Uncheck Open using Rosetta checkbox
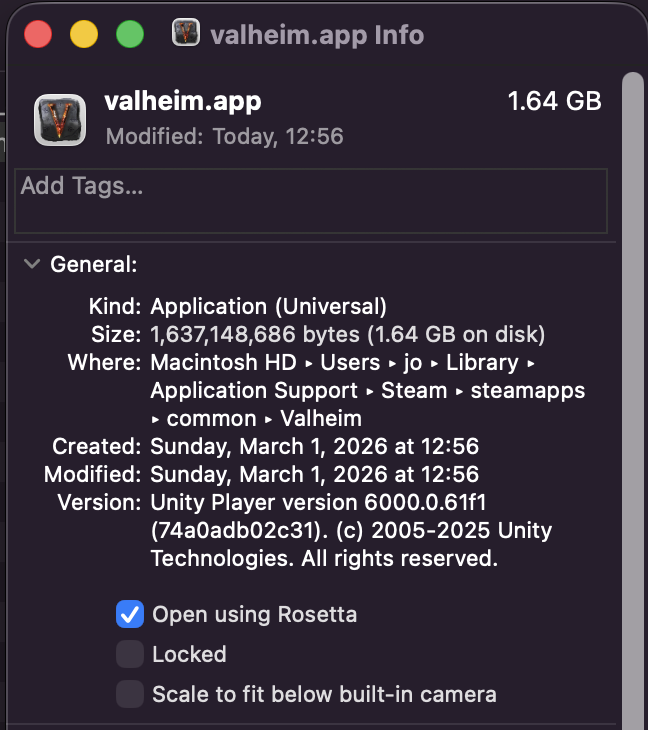Viewport: 648px width, 730px height. (130, 614)
